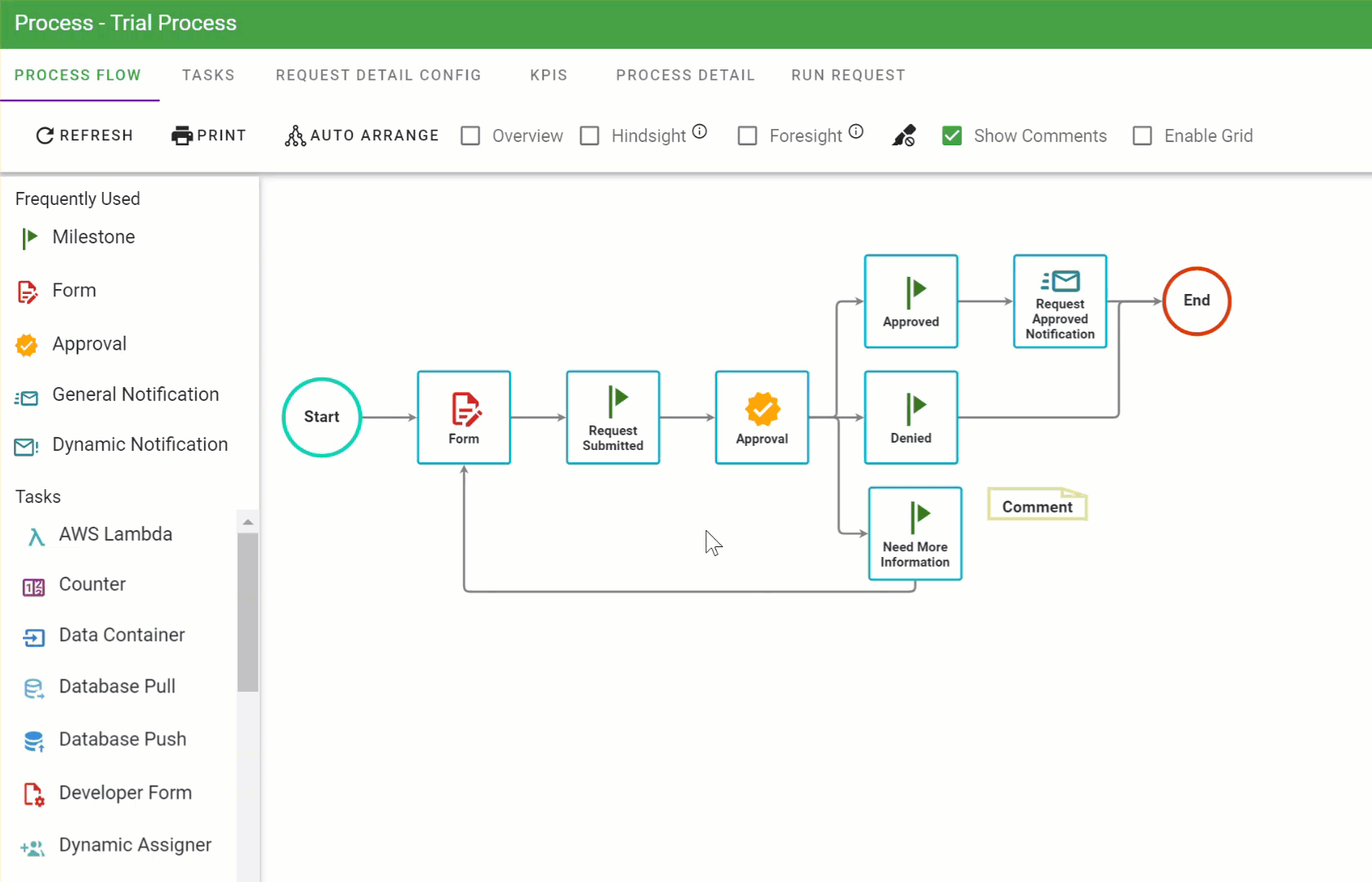Click the Milestone flag icon in sidebar
The width and height of the screenshot is (1372, 882).
click(29, 238)
